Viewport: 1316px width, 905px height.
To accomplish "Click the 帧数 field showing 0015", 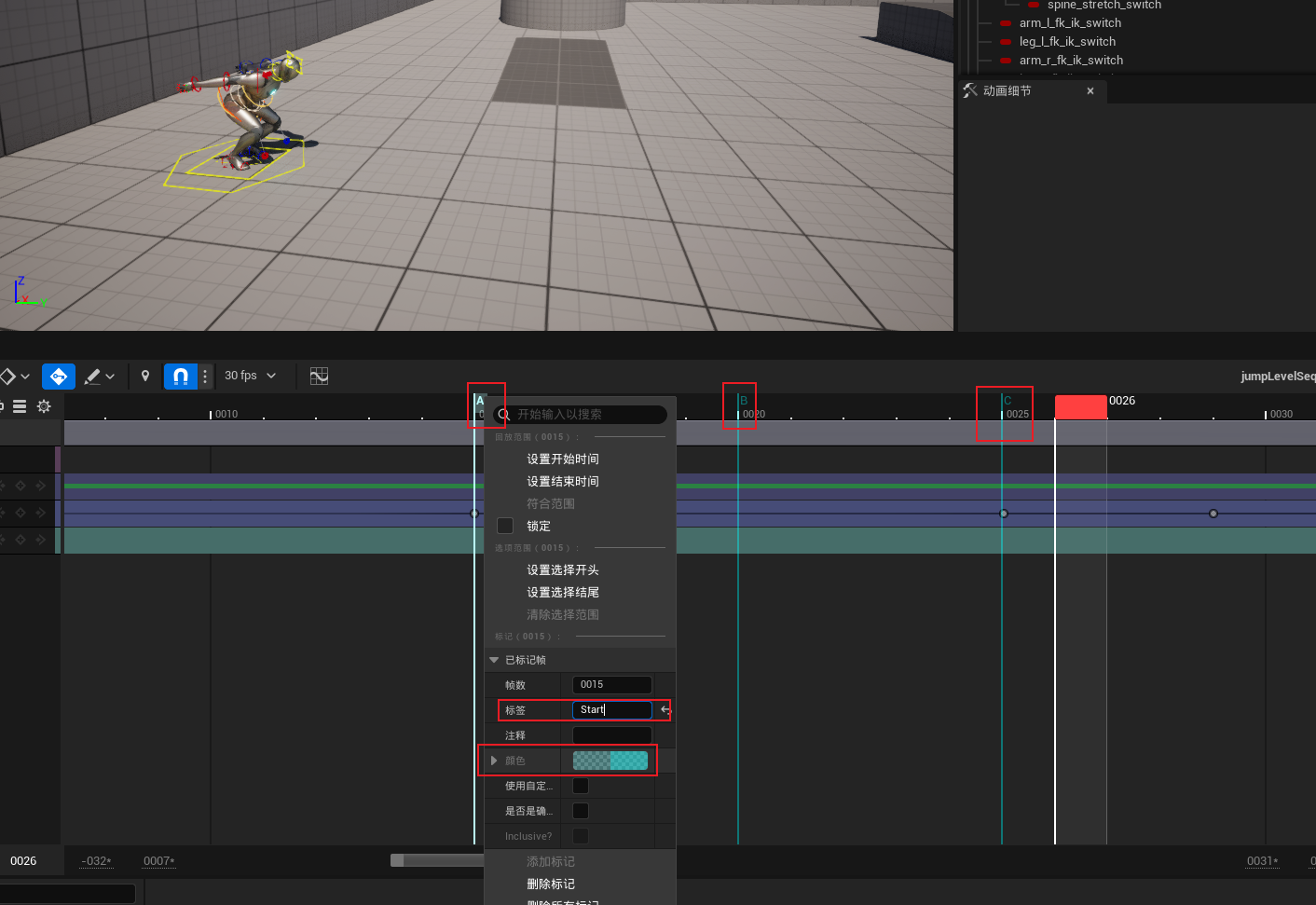I will (x=611, y=685).
